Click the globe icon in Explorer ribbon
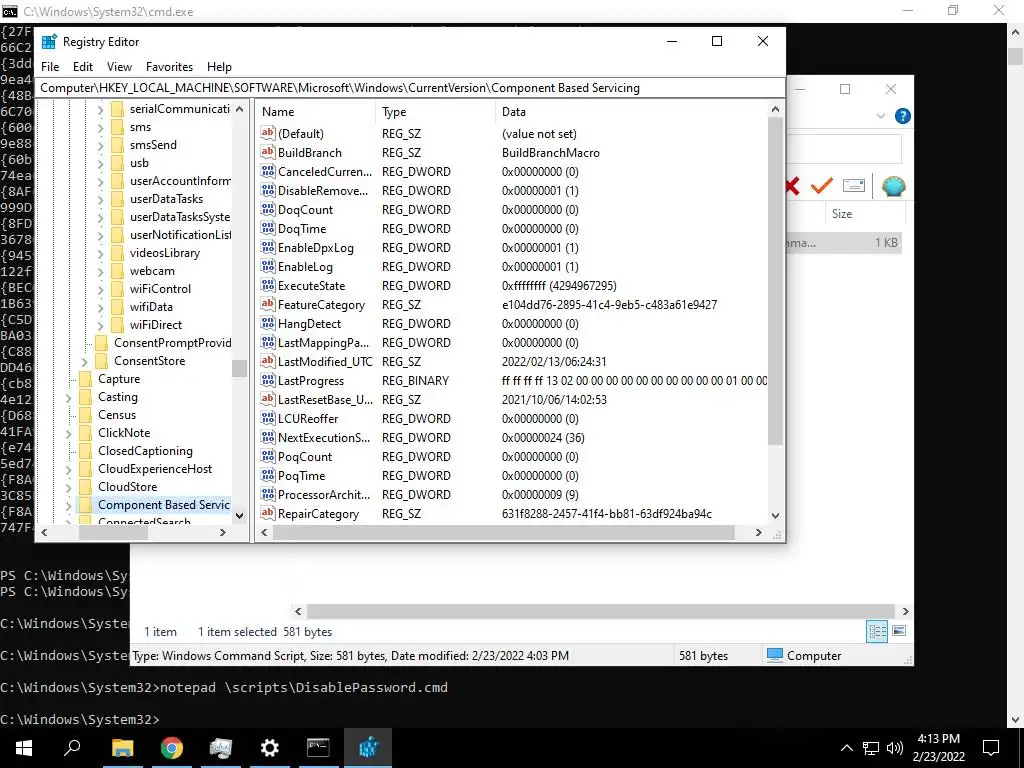The image size is (1024, 768). tap(893, 187)
